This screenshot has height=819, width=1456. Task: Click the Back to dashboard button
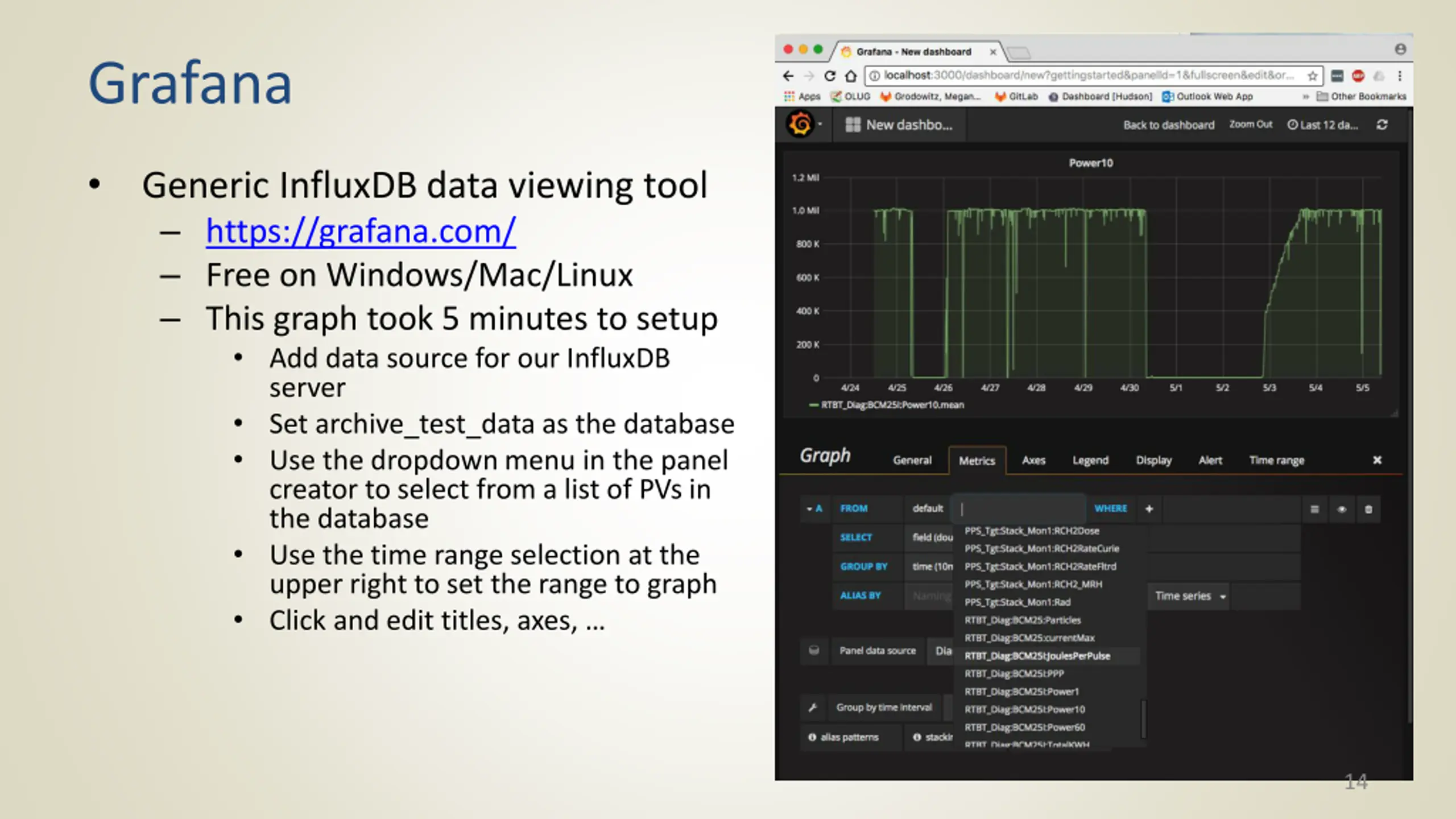pos(1168,125)
